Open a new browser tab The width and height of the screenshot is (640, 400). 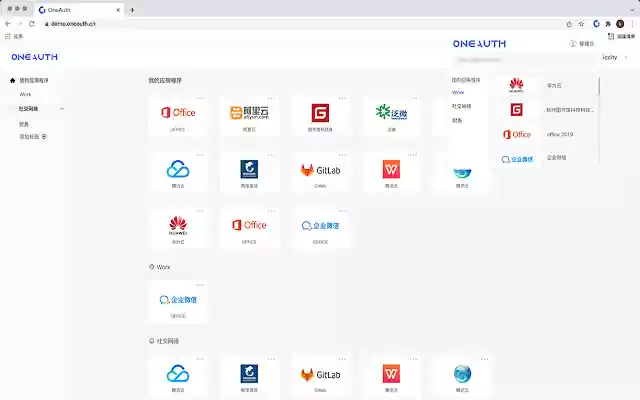coord(132,10)
